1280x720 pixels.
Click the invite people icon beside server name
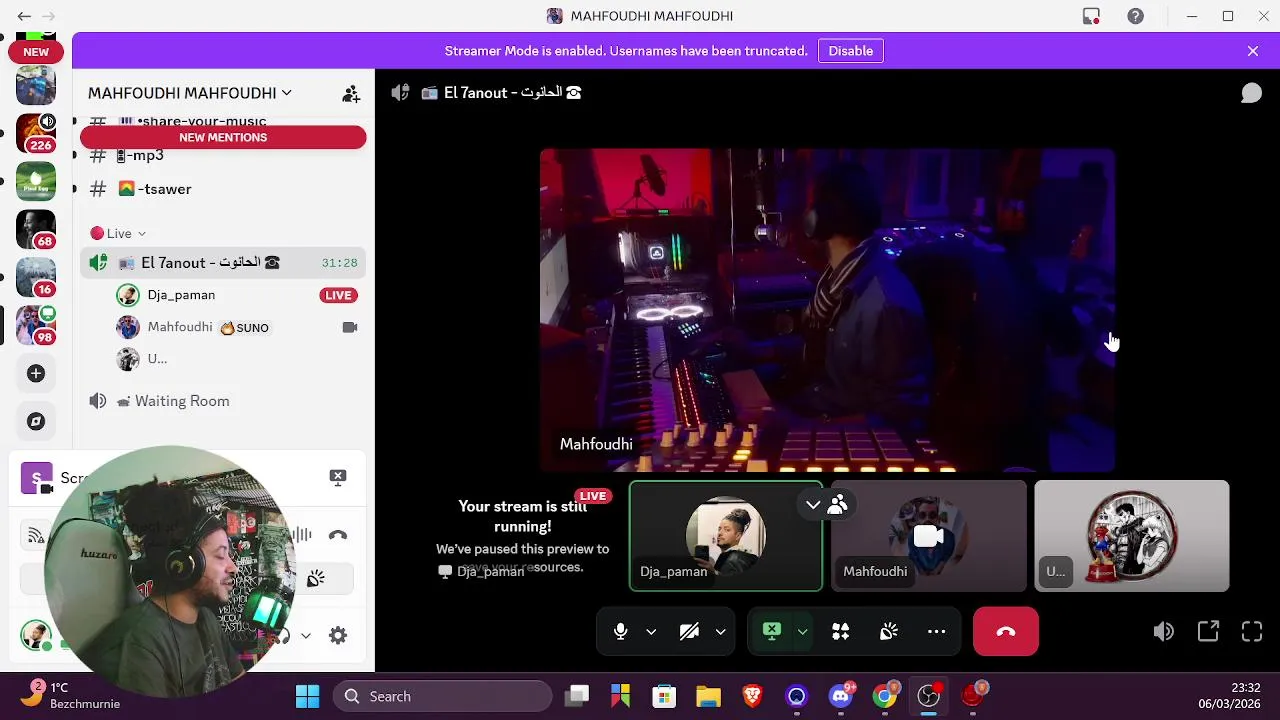coord(351,94)
